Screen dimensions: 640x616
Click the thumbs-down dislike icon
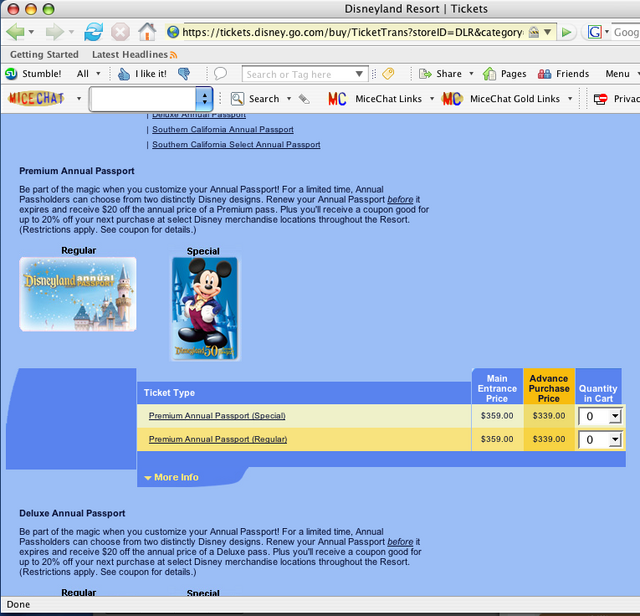[184, 73]
